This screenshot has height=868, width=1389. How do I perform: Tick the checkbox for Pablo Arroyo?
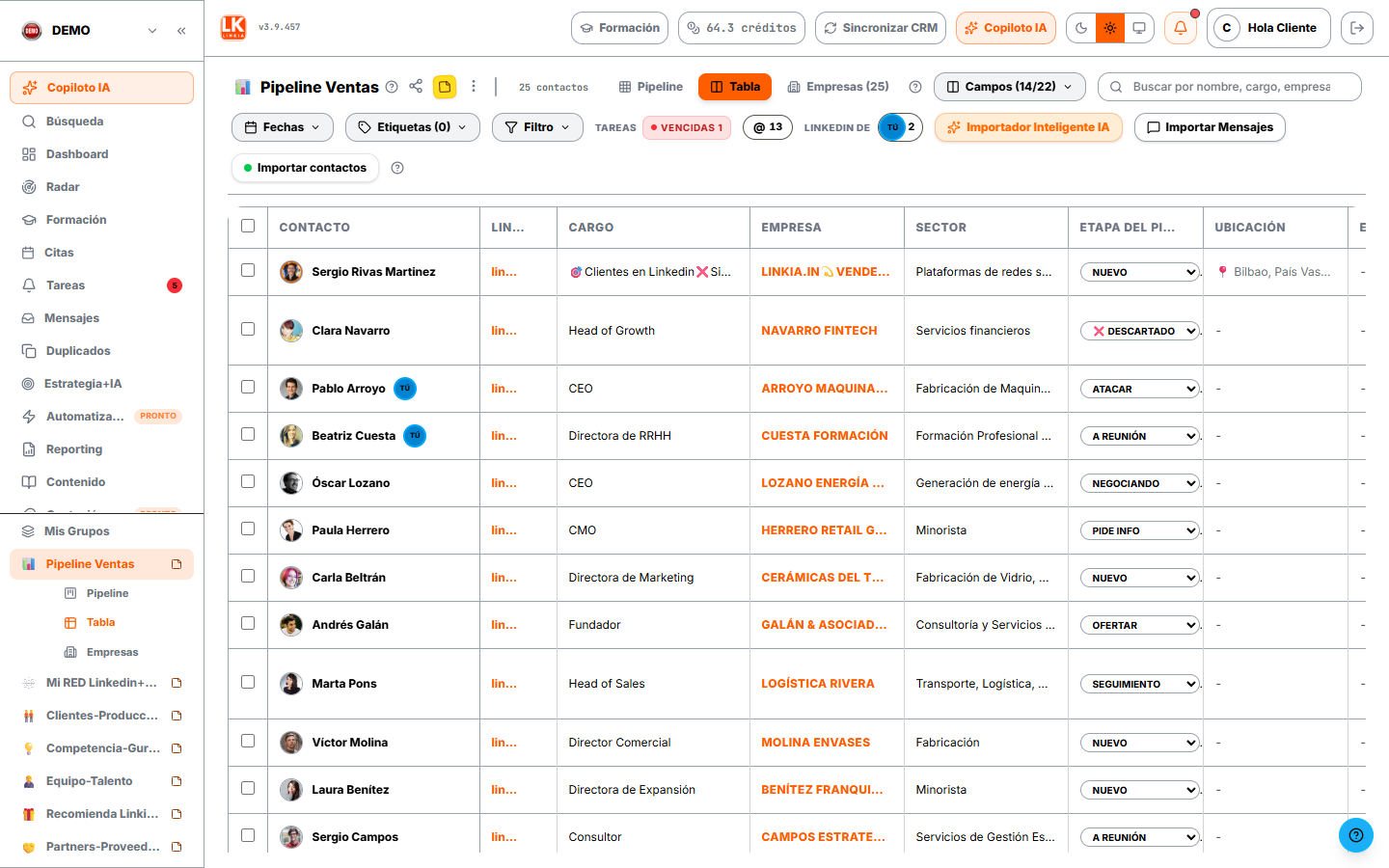pyautogui.click(x=248, y=387)
